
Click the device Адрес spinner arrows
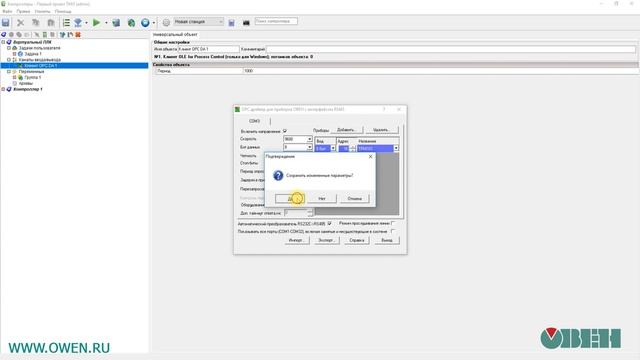click(x=353, y=149)
